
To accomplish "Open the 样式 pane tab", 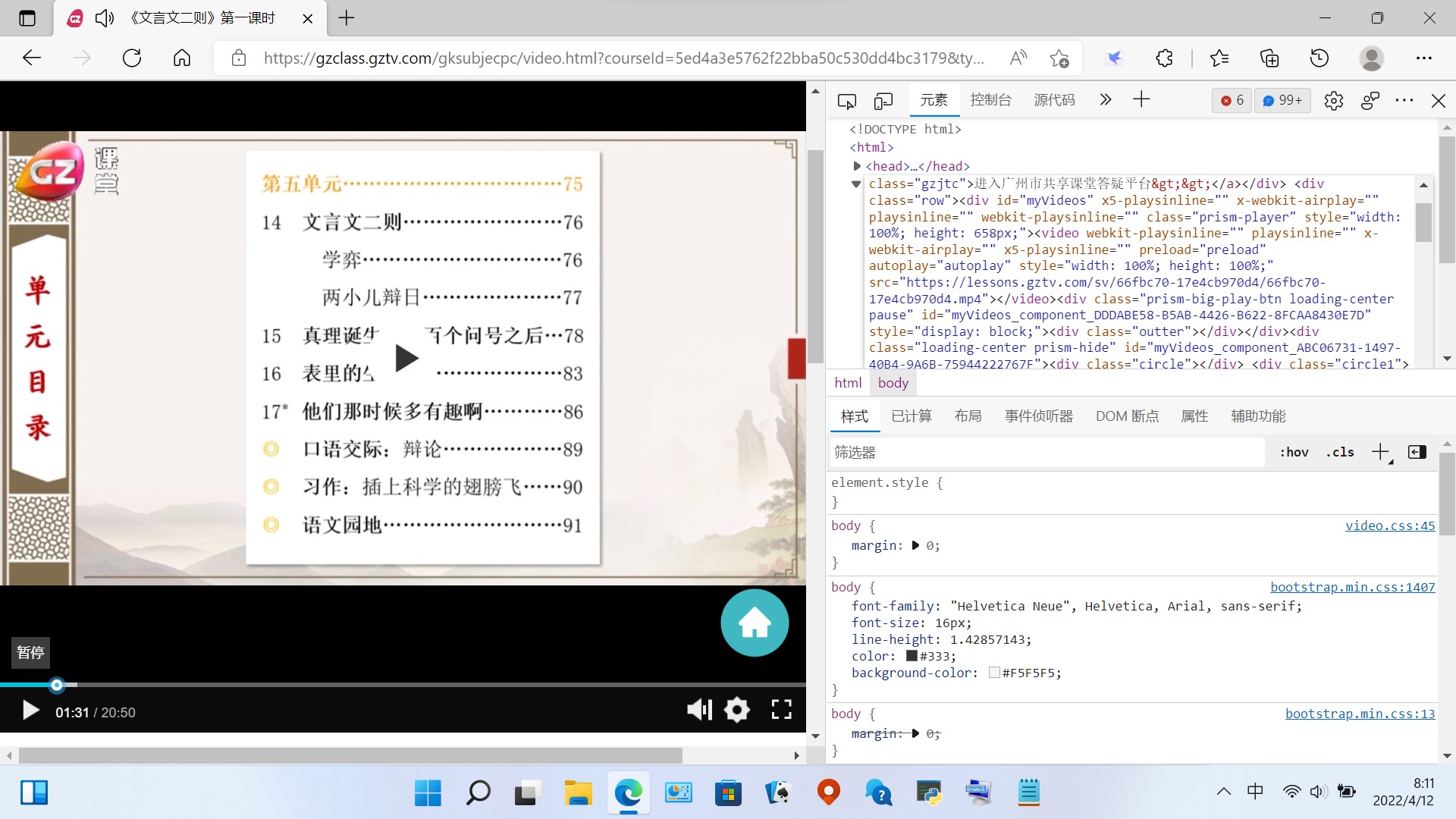I will tap(855, 416).
